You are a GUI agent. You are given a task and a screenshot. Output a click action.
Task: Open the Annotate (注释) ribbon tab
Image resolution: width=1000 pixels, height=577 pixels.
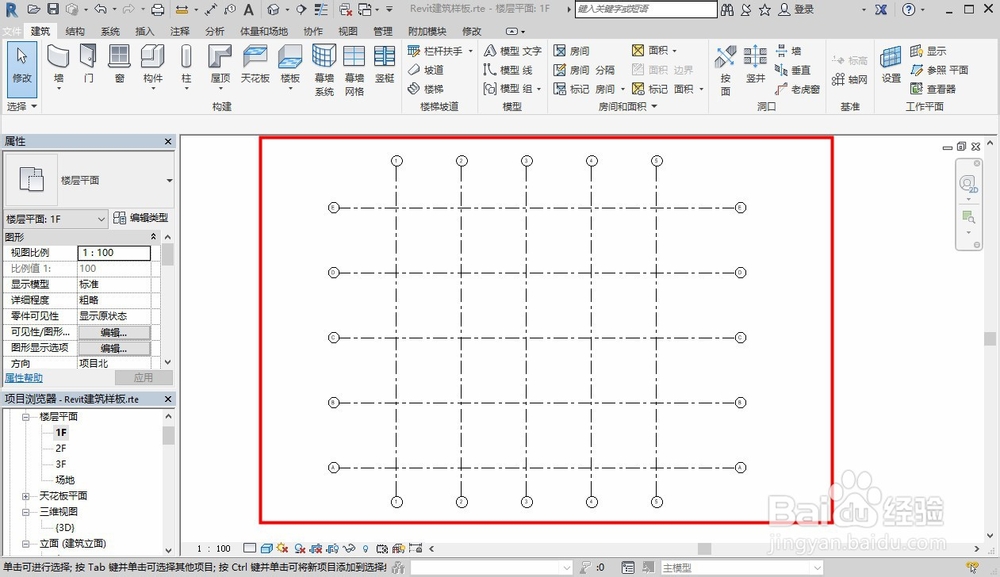click(180, 31)
